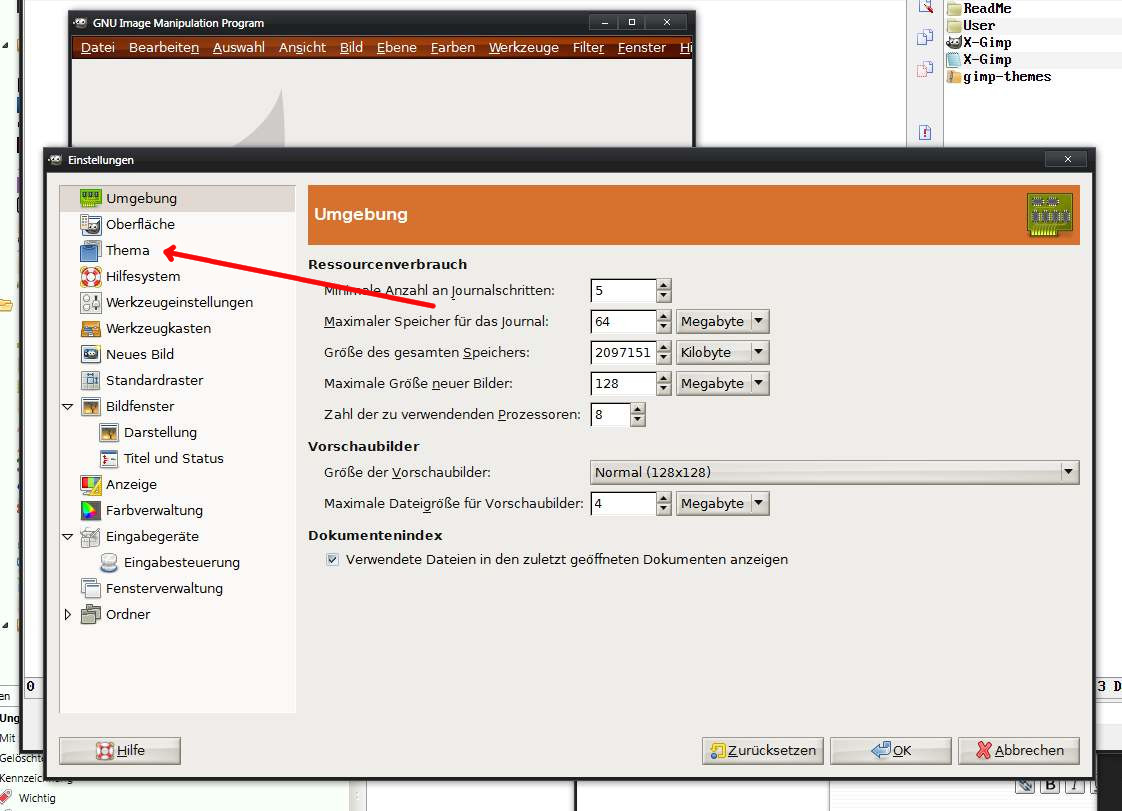Open Kilobyte unit dropdown for gesamten Speichers
This screenshot has height=811, width=1122.
point(723,352)
